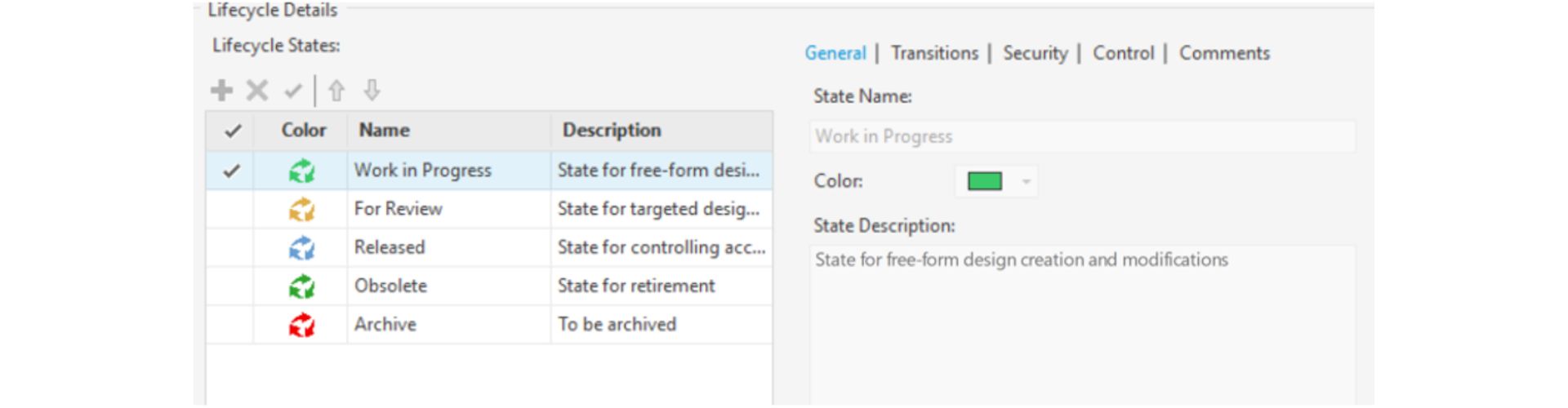Click the orange For Review state icon
The width and height of the screenshot is (1568, 408).
click(x=301, y=210)
